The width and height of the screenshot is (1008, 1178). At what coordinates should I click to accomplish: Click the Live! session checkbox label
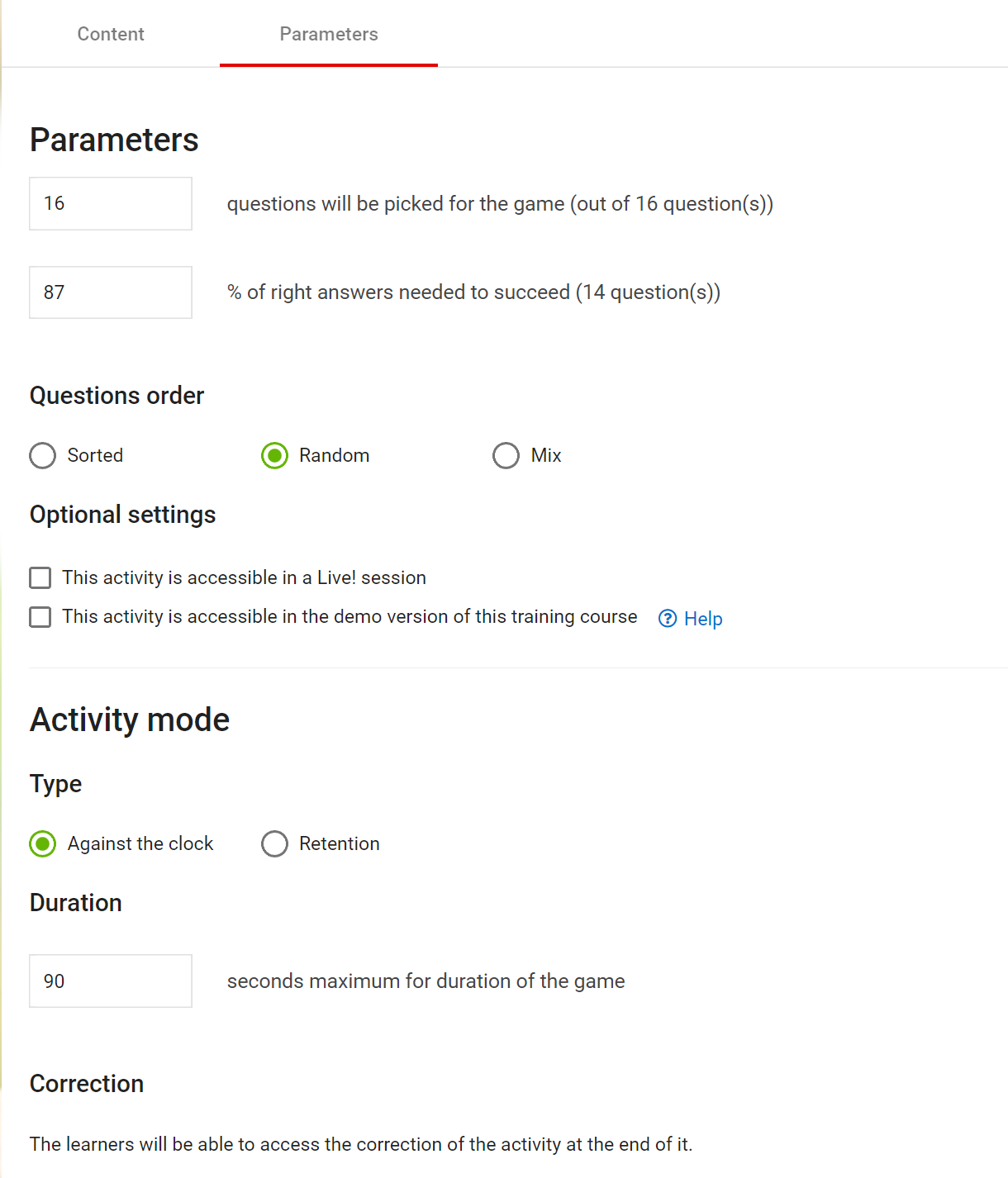(x=245, y=577)
